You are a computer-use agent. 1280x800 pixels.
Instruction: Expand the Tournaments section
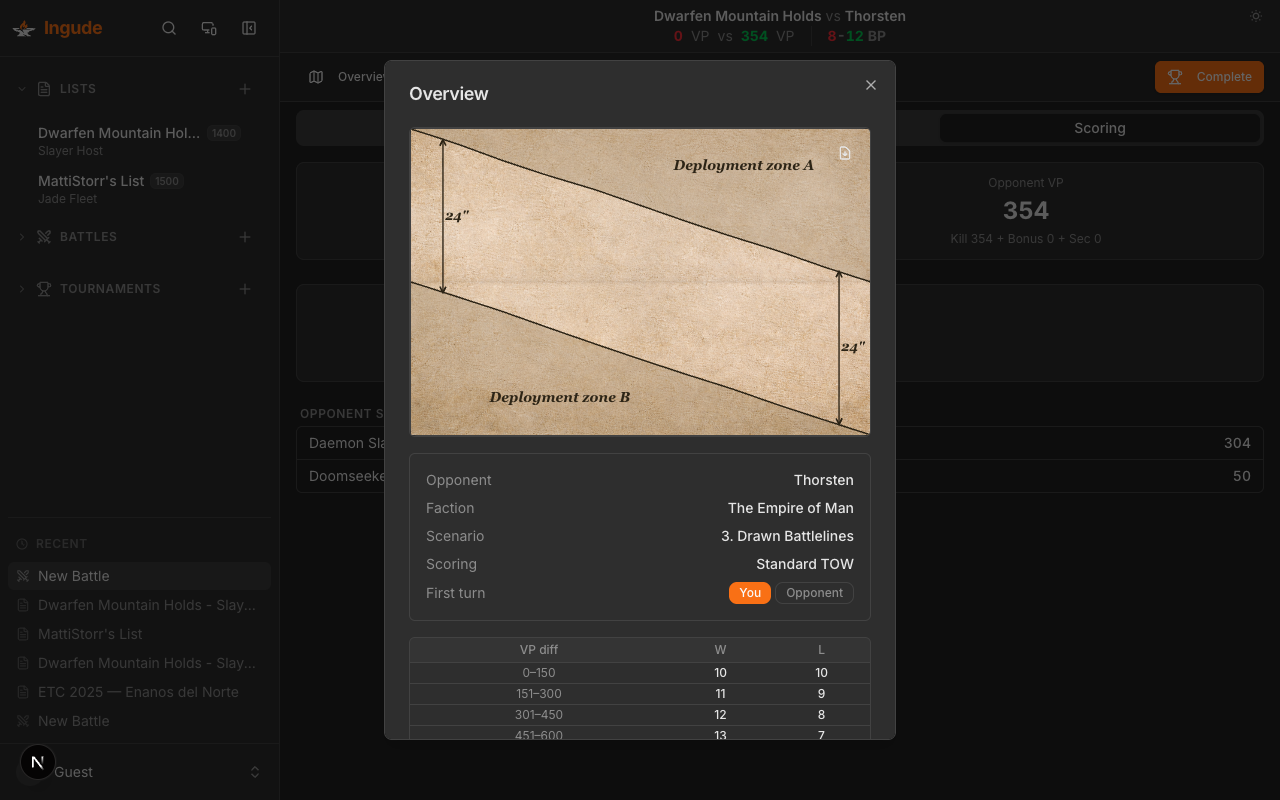[22, 289]
